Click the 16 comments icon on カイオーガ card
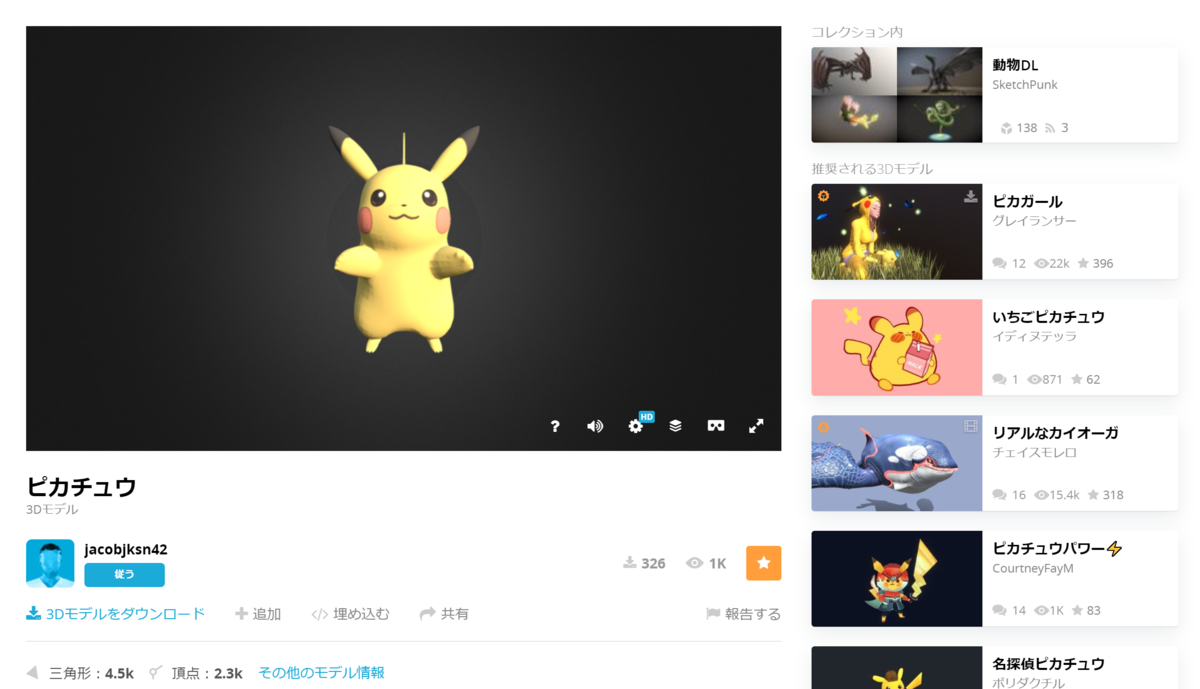The width and height of the screenshot is (1200, 689). pyautogui.click(x=1000, y=495)
